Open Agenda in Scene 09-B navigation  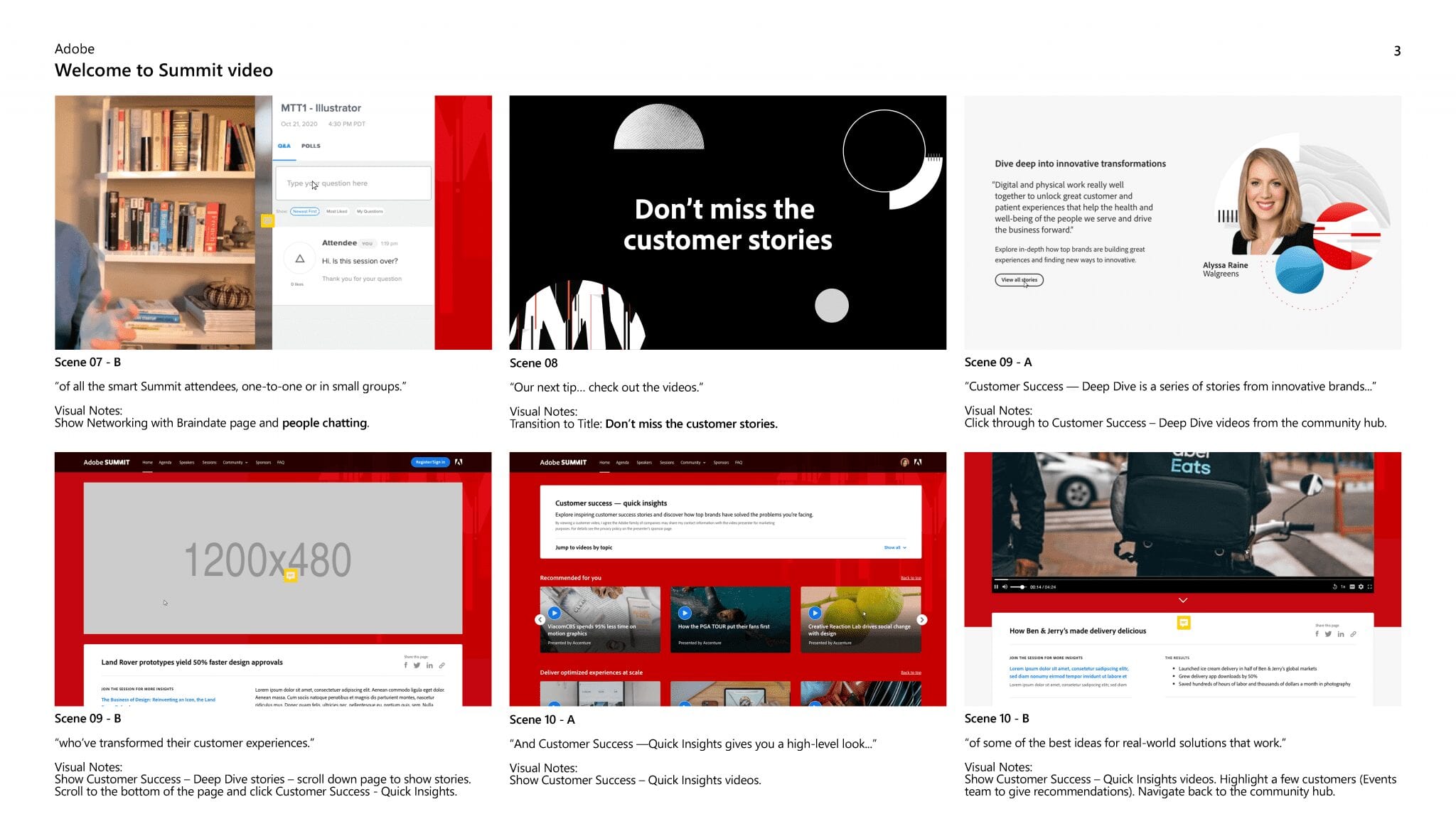[165, 462]
